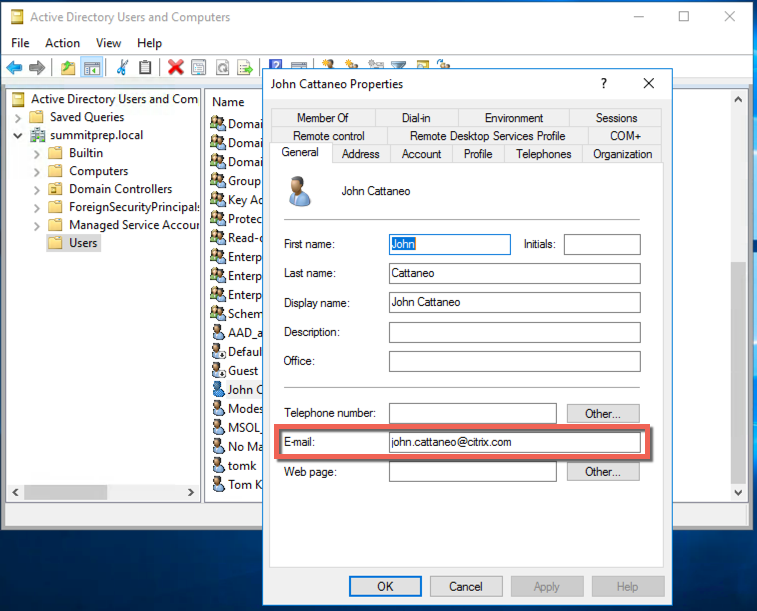Open the Member Of tab
Viewport: 757px width, 611px height.
tap(322, 118)
